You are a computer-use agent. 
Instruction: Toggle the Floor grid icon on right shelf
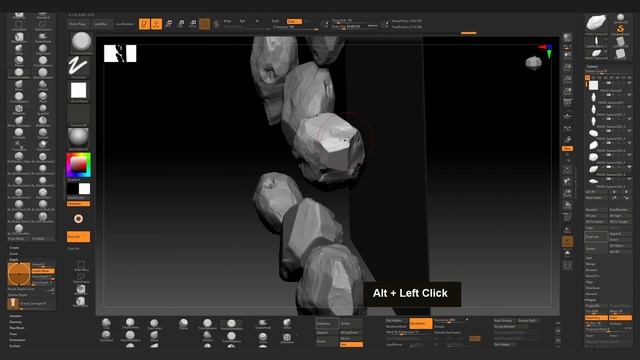(567, 116)
